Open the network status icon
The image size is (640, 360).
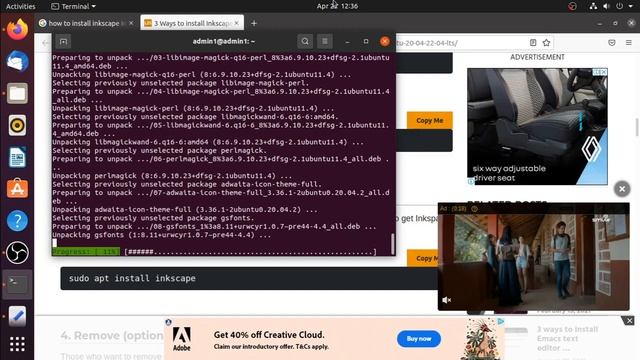click(593, 6)
